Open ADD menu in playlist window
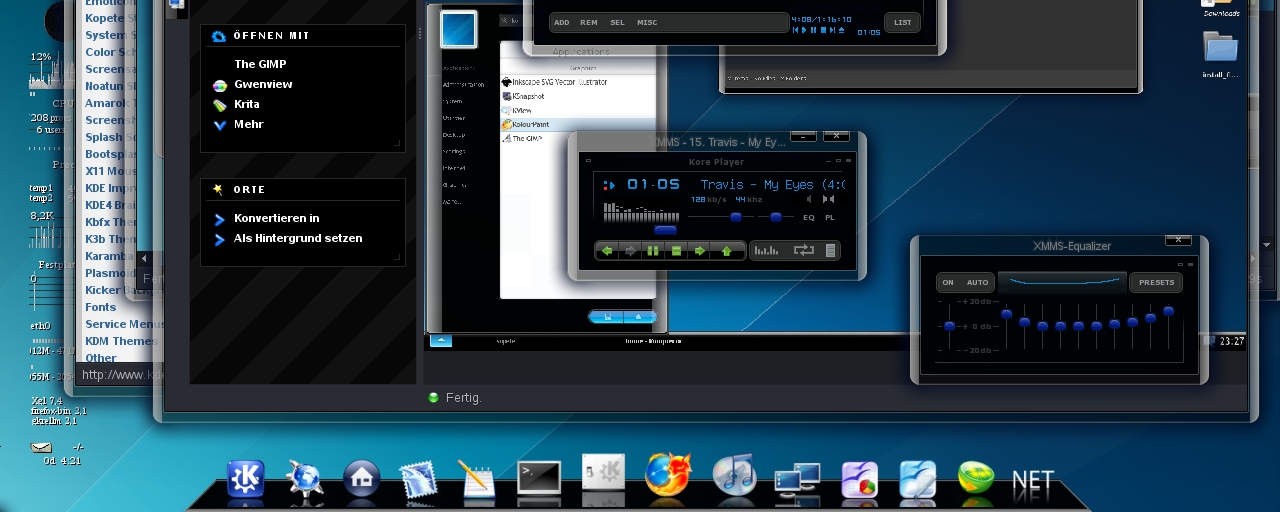The width and height of the screenshot is (1280, 512). (562, 22)
